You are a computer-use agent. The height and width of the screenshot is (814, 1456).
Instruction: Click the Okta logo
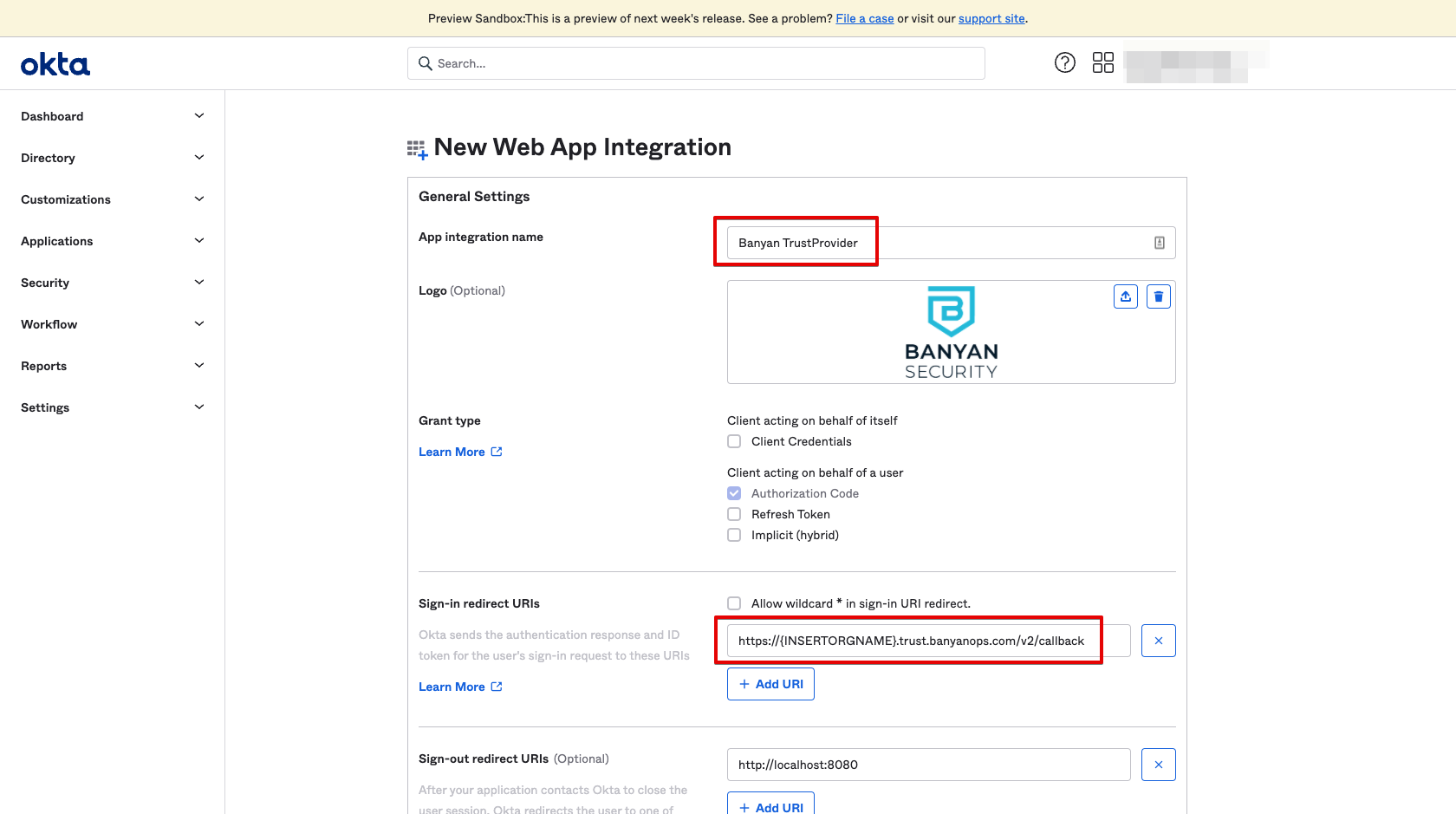point(55,64)
